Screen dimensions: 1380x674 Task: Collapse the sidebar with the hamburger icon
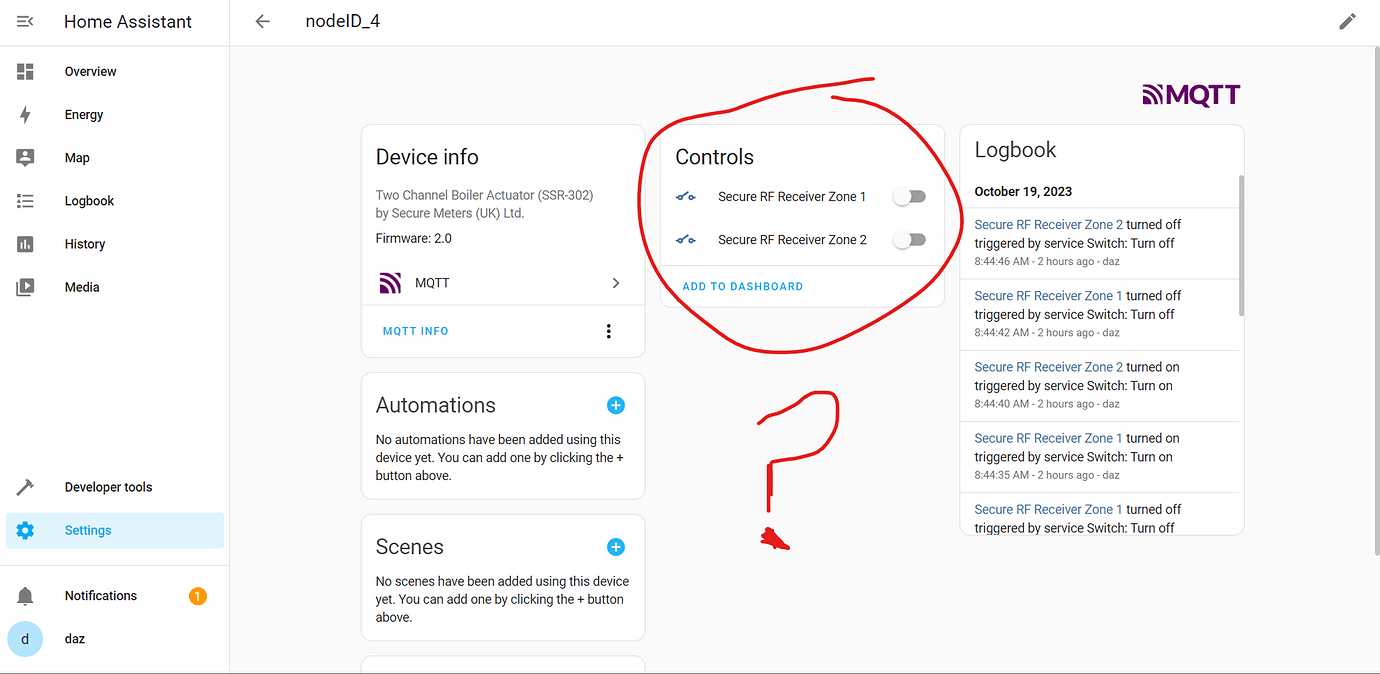25,20
